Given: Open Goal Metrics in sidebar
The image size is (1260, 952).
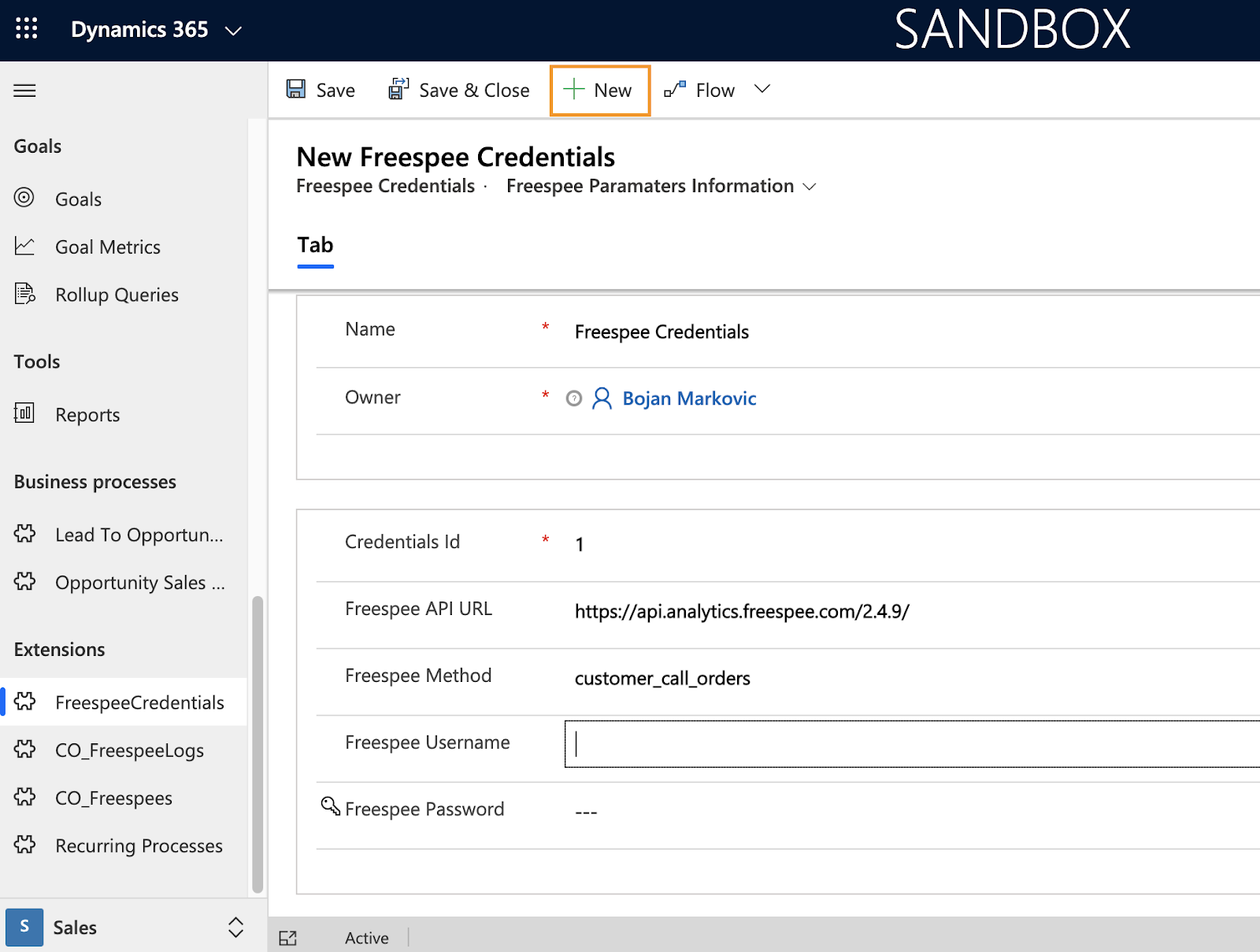Looking at the screenshot, I should pos(124,247).
